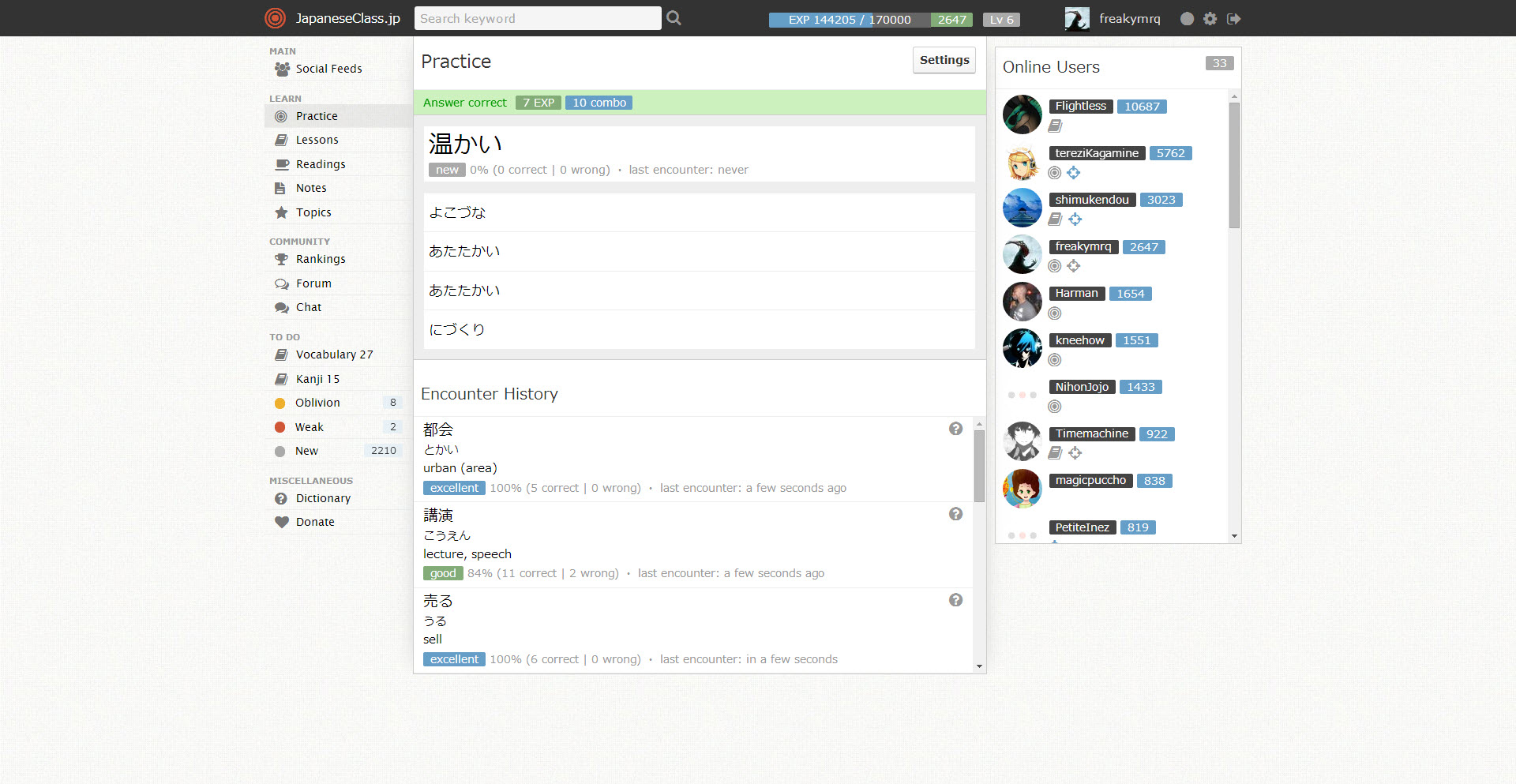Click the search magnifier icon
Viewport: 1516px width, 784px height.
[674, 18]
